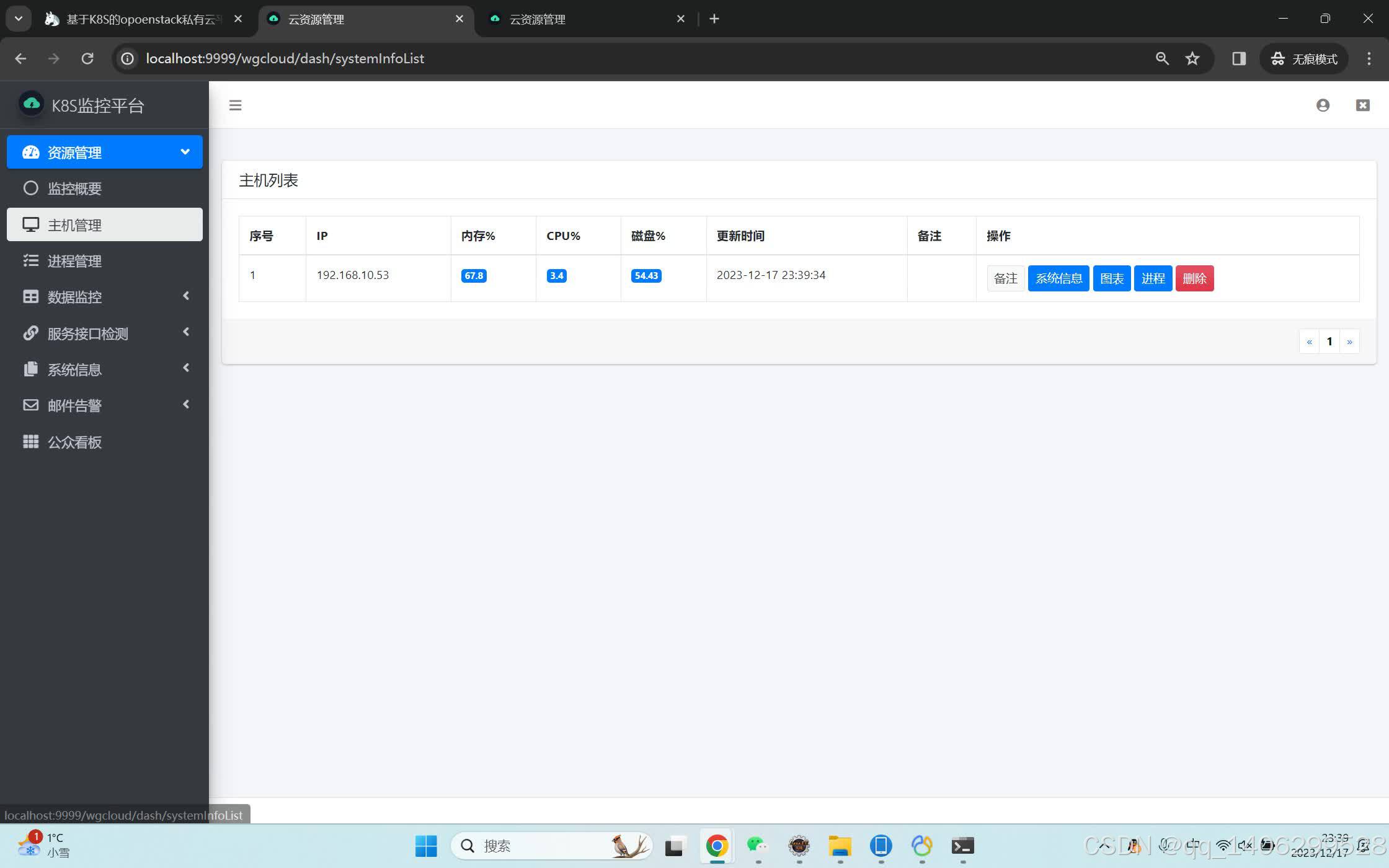Open Chrome from the Windows taskbar
Screen dimensions: 1389x868
[716, 846]
